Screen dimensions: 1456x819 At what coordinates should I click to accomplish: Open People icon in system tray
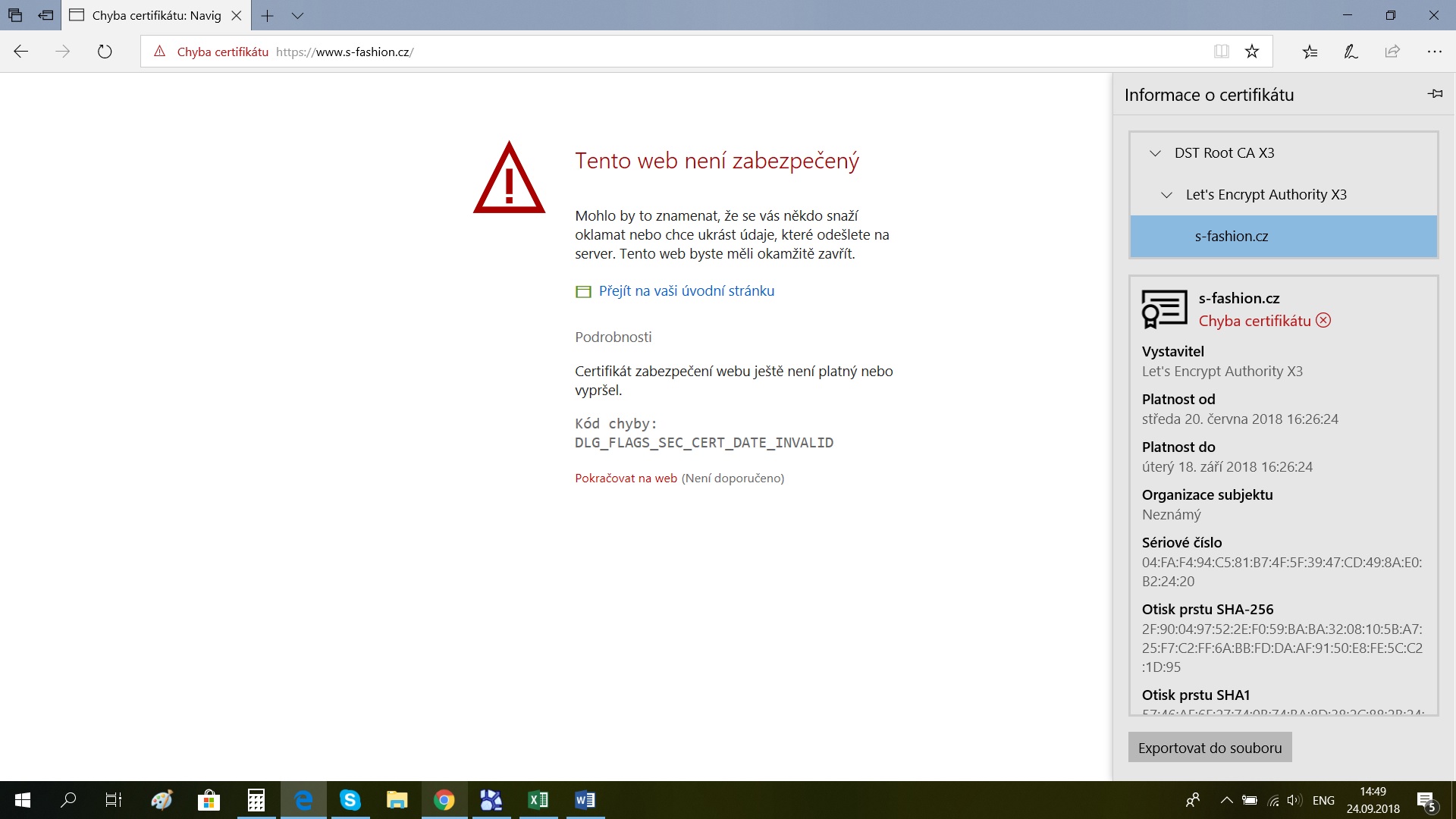1193,800
